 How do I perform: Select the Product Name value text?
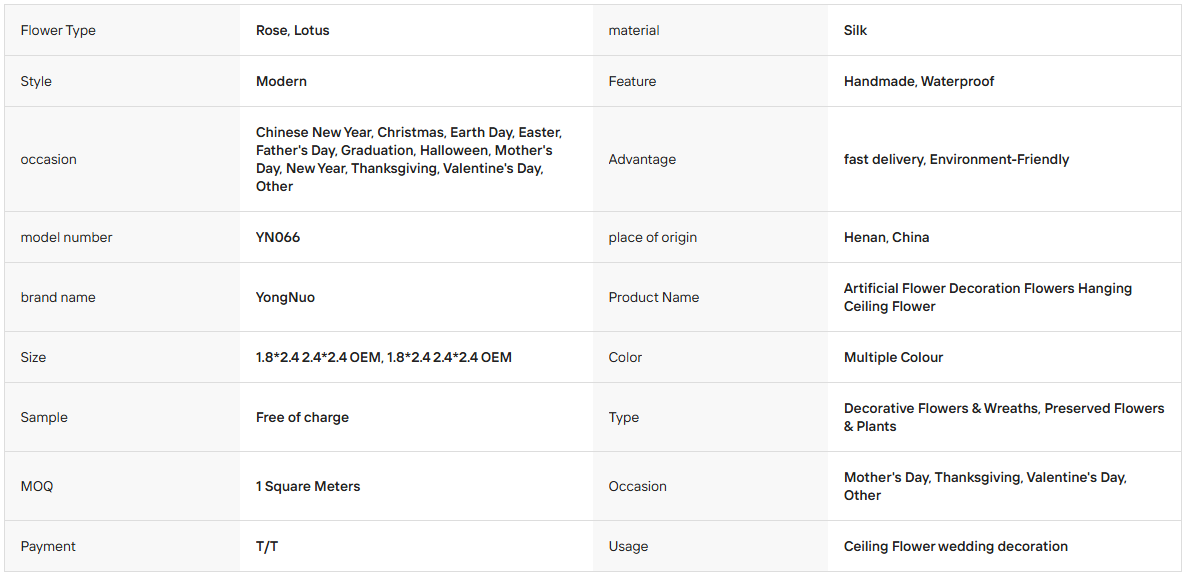point(988,297)
